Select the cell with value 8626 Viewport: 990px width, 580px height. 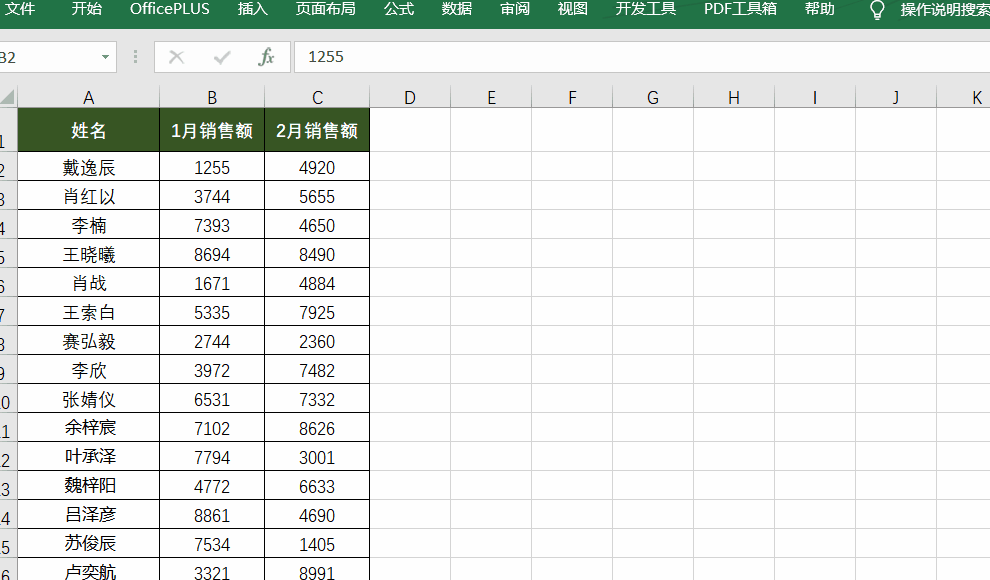coord(317,429)
